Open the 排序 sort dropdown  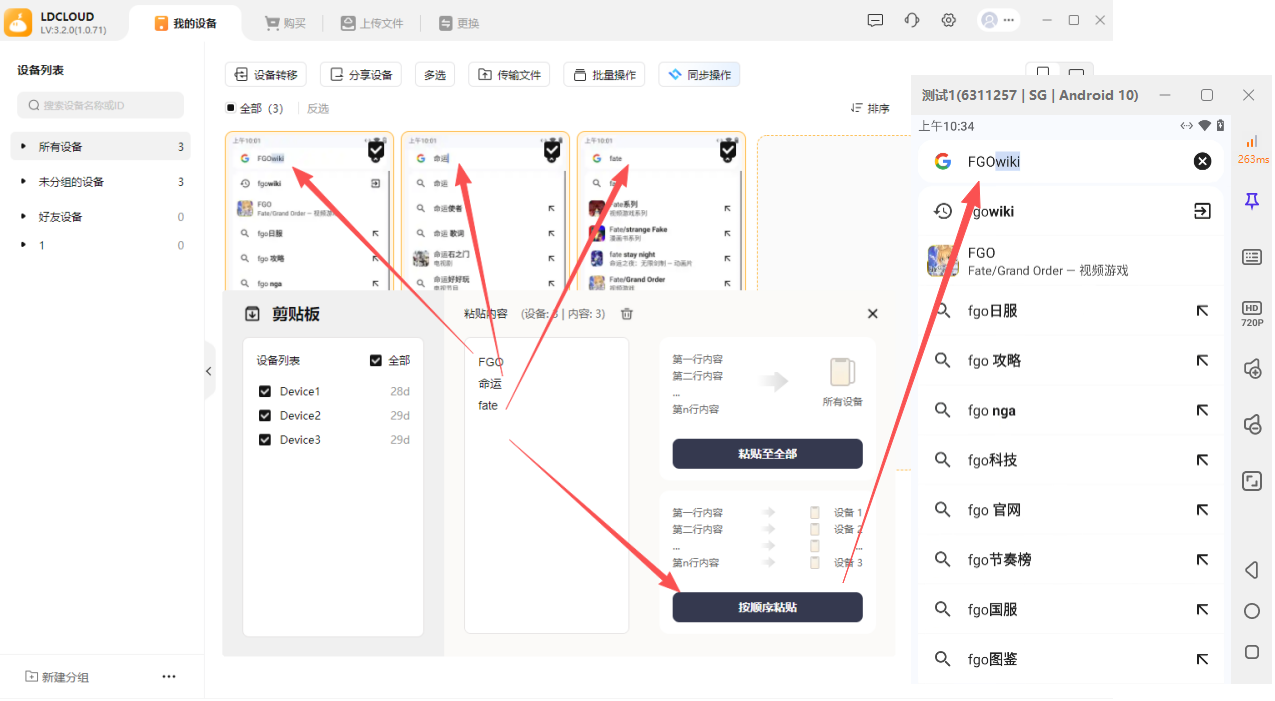(x=870, y=108)
